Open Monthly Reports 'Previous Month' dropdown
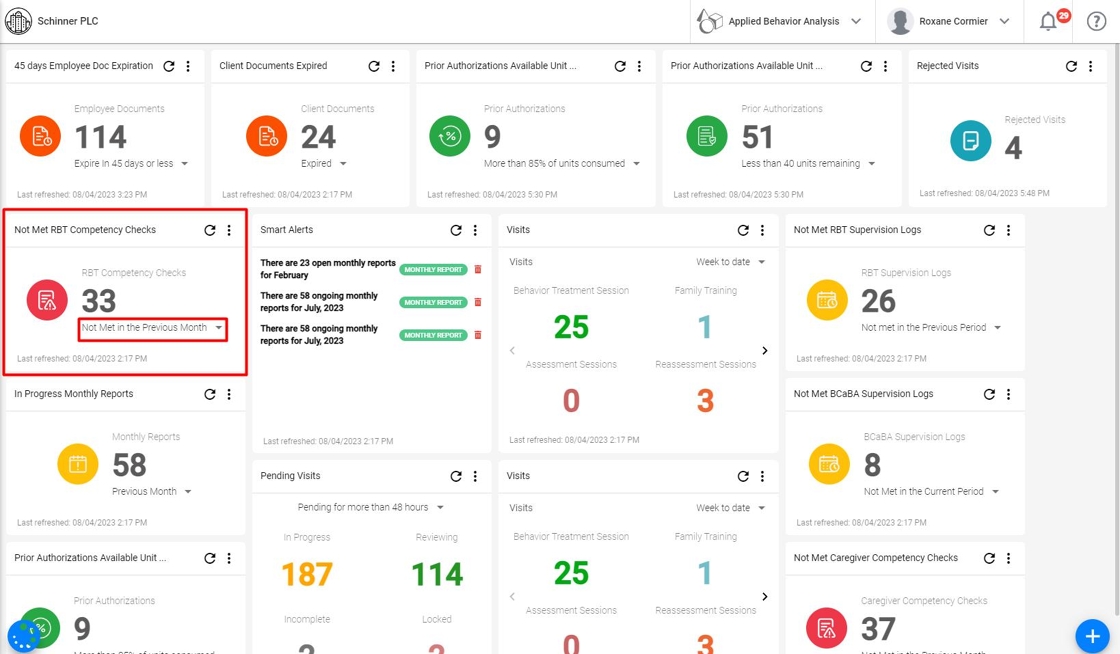1120x654 pixels. pyautogui.click(x=151, y=492)
